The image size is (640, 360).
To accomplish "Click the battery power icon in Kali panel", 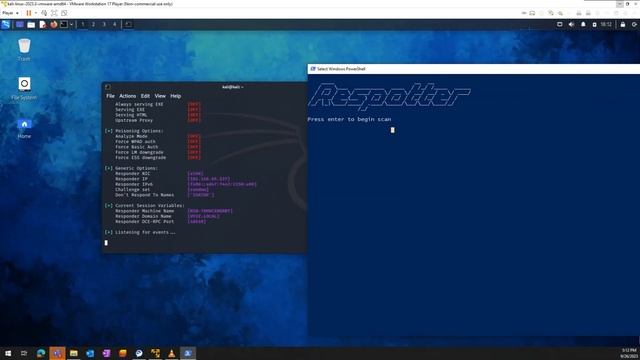I will click(x=594, y=24).
